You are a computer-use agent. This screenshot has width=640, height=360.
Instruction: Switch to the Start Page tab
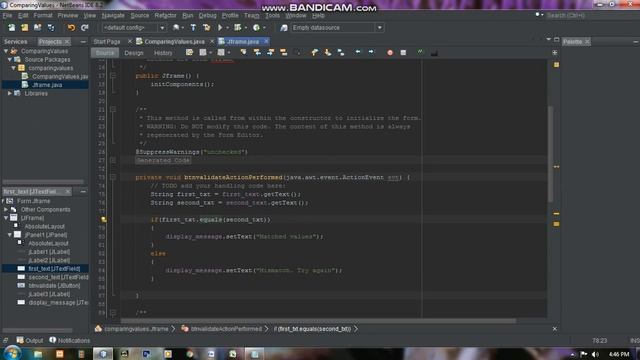pos(107,42)
